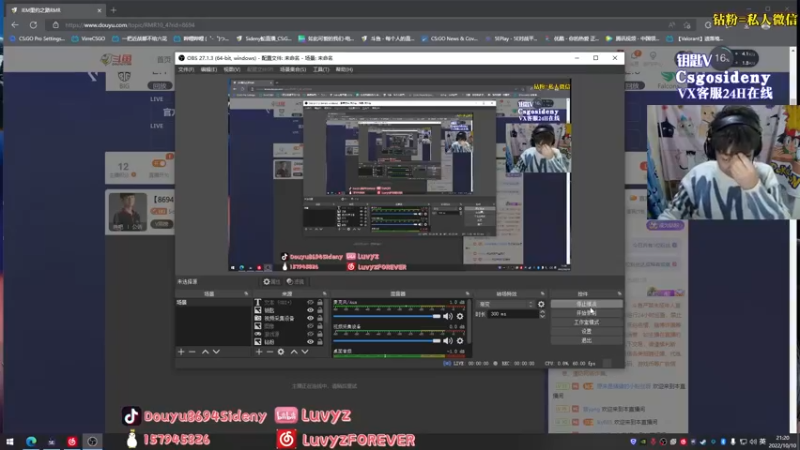Open the Scene Collection menu in OBS
Viewport: 800px width, 450px height.
[x=293, y=69]
